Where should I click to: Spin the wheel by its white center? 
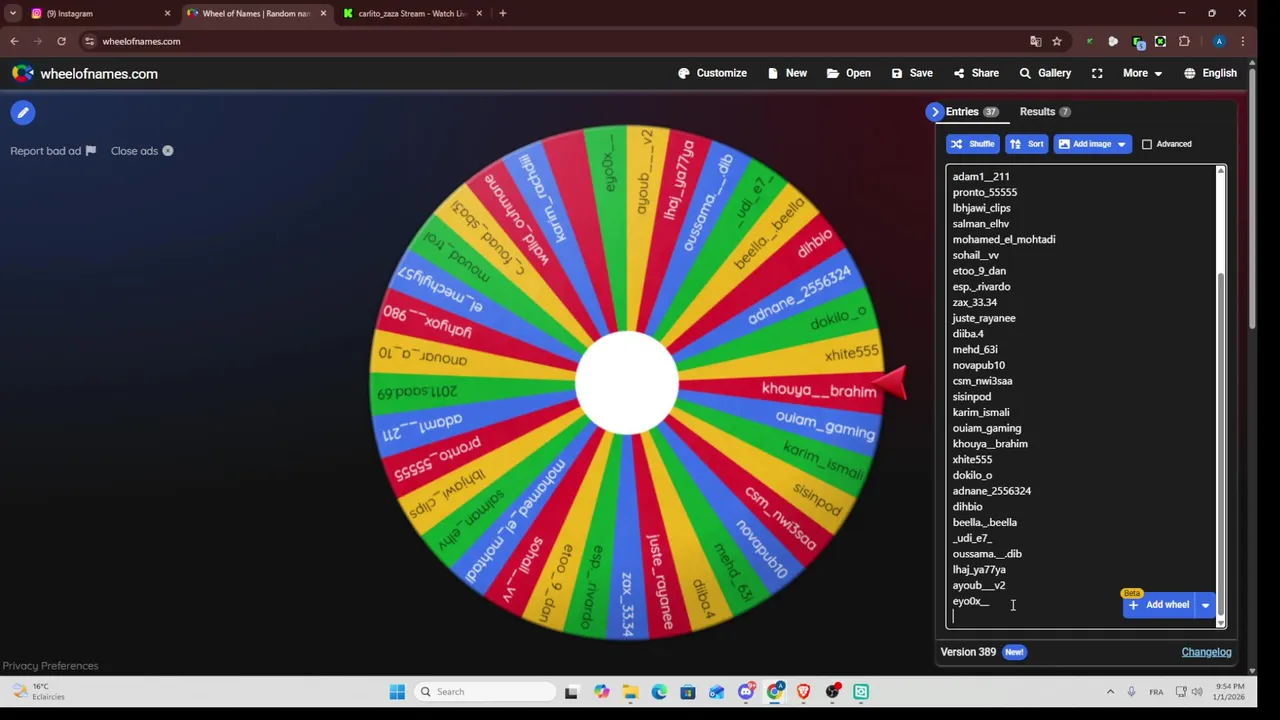(627, 383)
